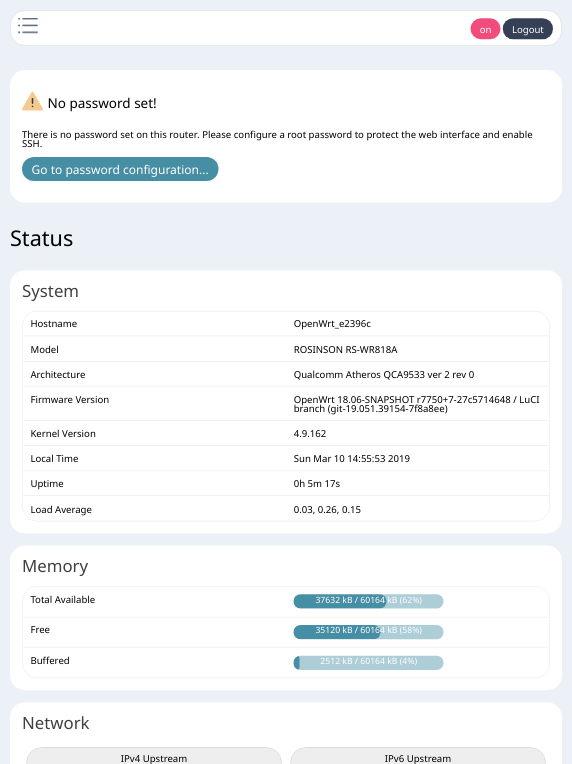The width and height of the screenshot is (572, 764).
Task: Click load average value 0.03, 0.26, 0.15
Action: coord(327,510)
